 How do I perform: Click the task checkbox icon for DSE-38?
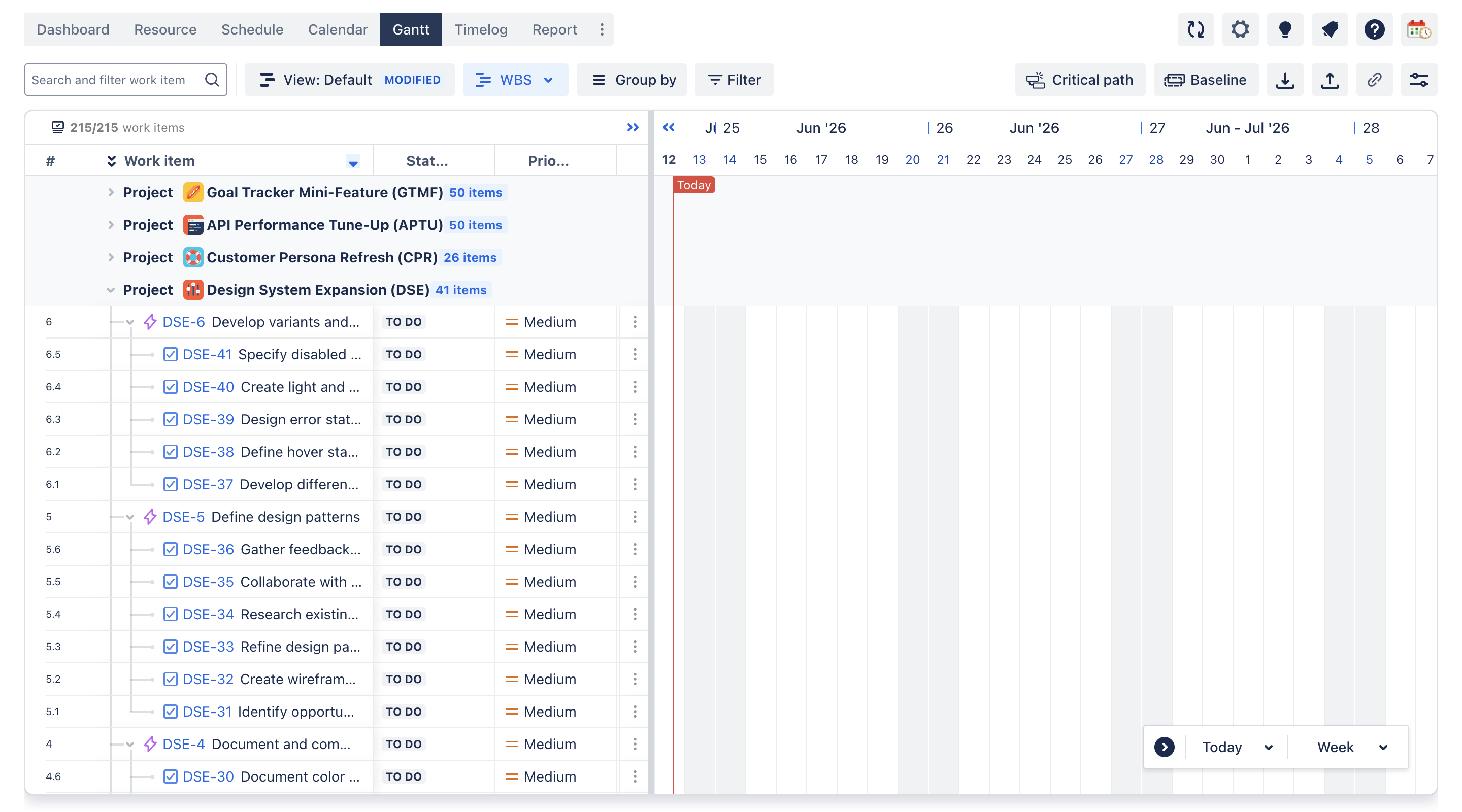pos(170,452)
